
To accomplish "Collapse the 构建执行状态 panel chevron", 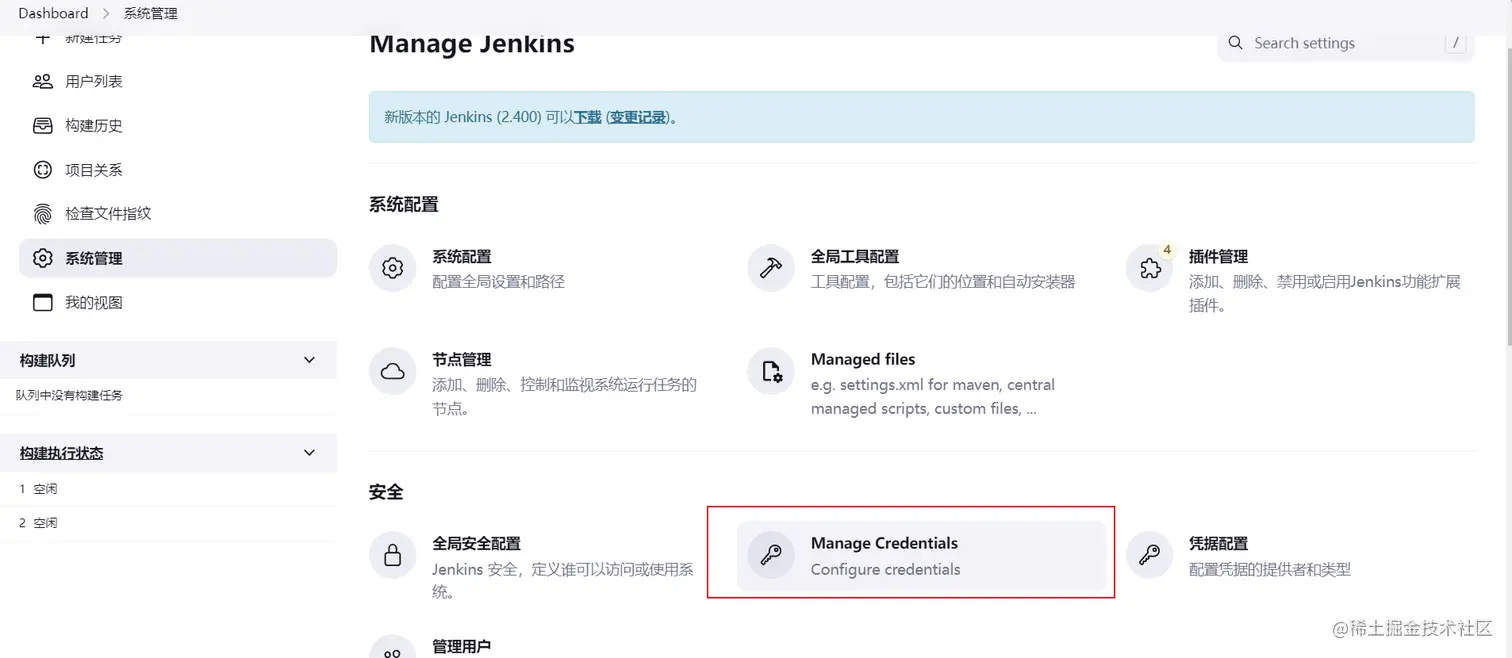I will (309, 453).
